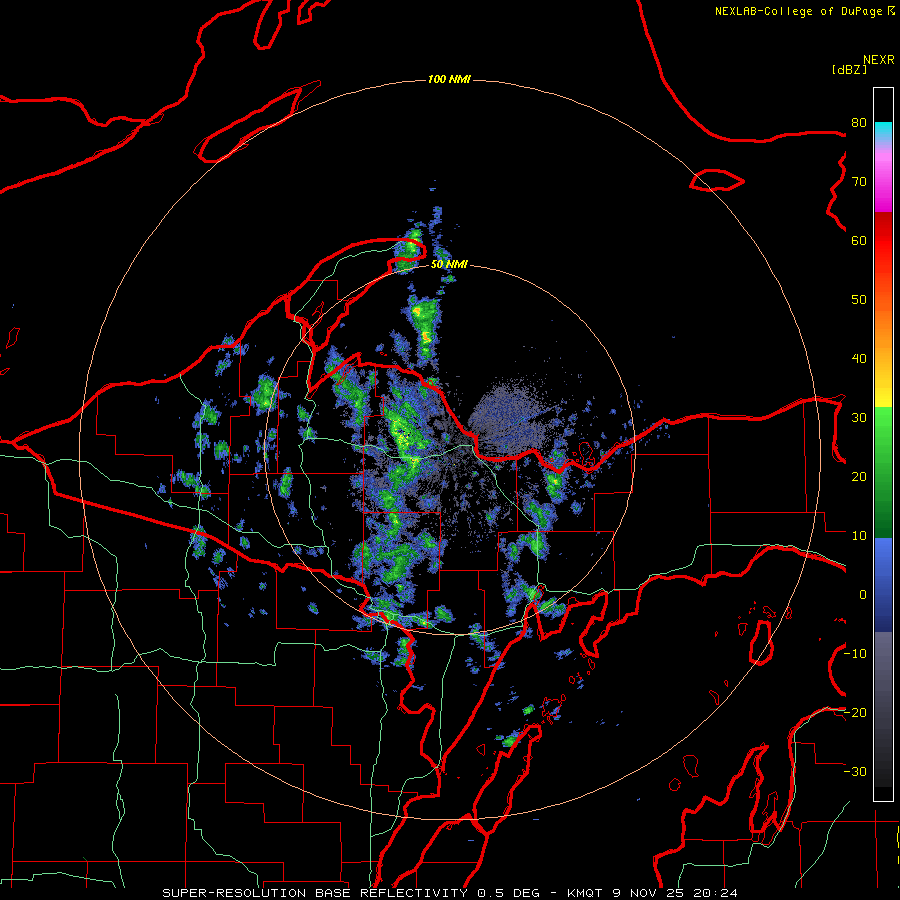Click the -30 value on the dBZ scale

855,772
